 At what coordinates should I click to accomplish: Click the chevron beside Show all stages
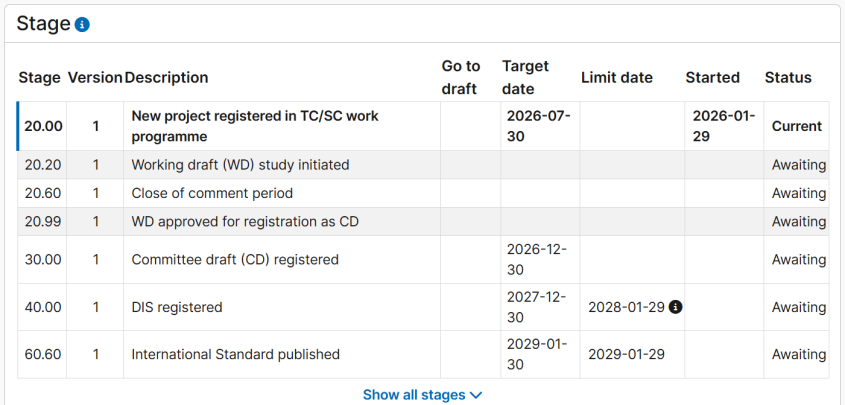click(x=476, y=395)
